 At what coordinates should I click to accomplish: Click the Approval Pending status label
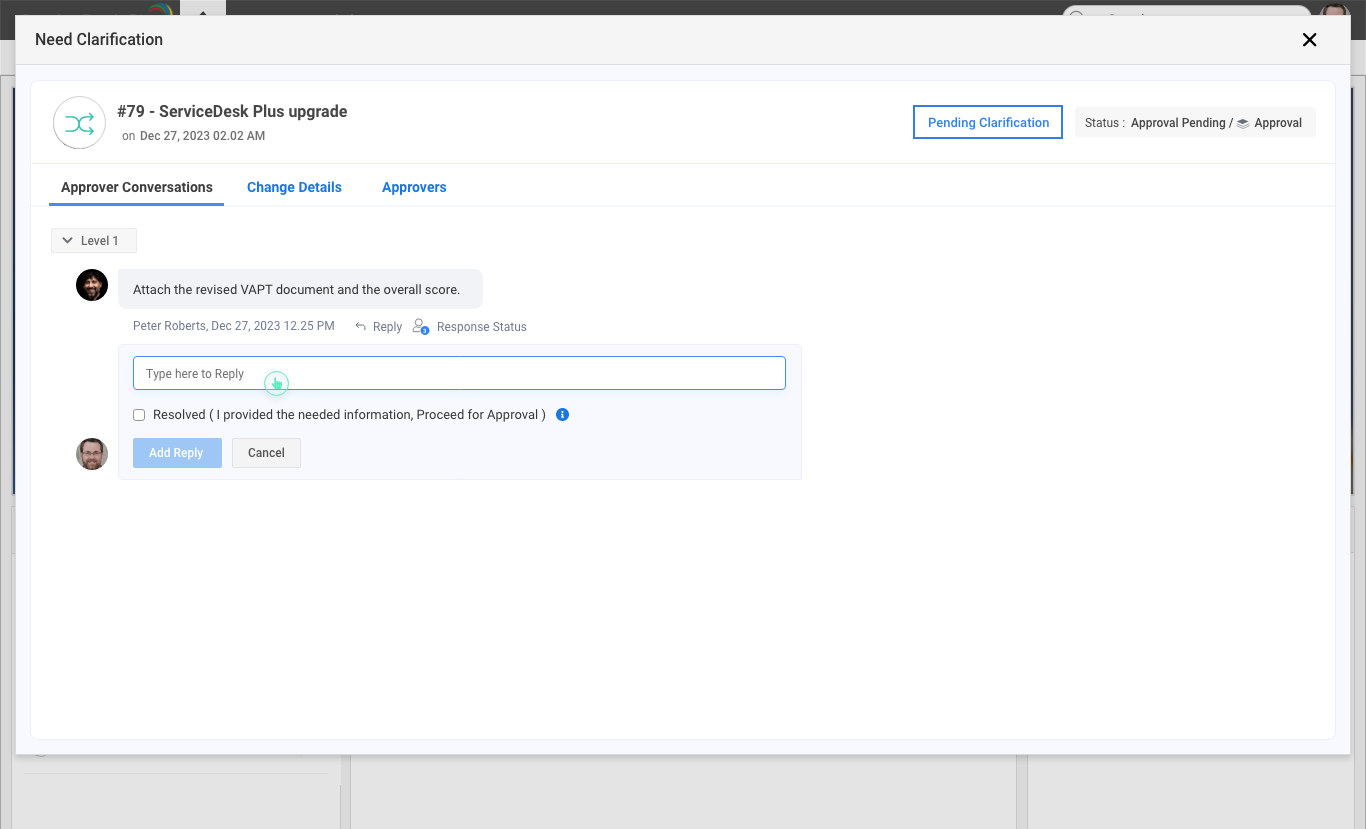pyautogui.click(x=1177, y=123)
